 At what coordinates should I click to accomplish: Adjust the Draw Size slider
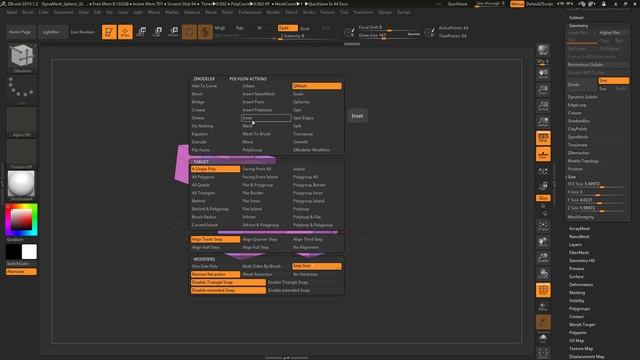389,36
